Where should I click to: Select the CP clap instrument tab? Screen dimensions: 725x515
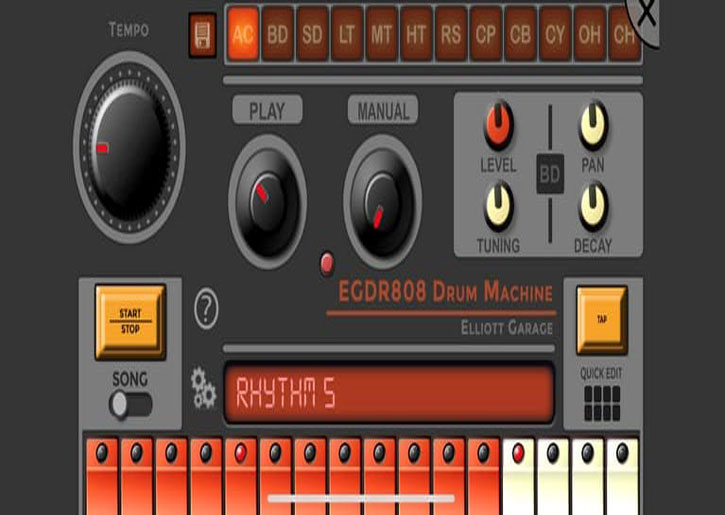point(485,36)
